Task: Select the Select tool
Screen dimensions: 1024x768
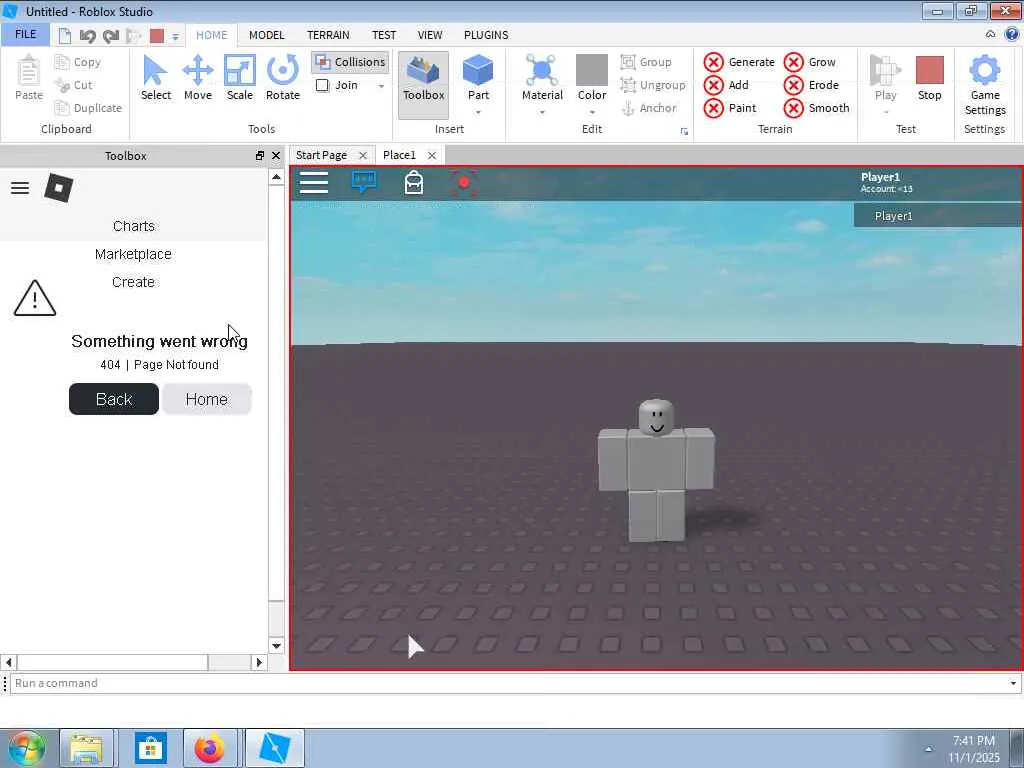Action: [x=155, y=78]
